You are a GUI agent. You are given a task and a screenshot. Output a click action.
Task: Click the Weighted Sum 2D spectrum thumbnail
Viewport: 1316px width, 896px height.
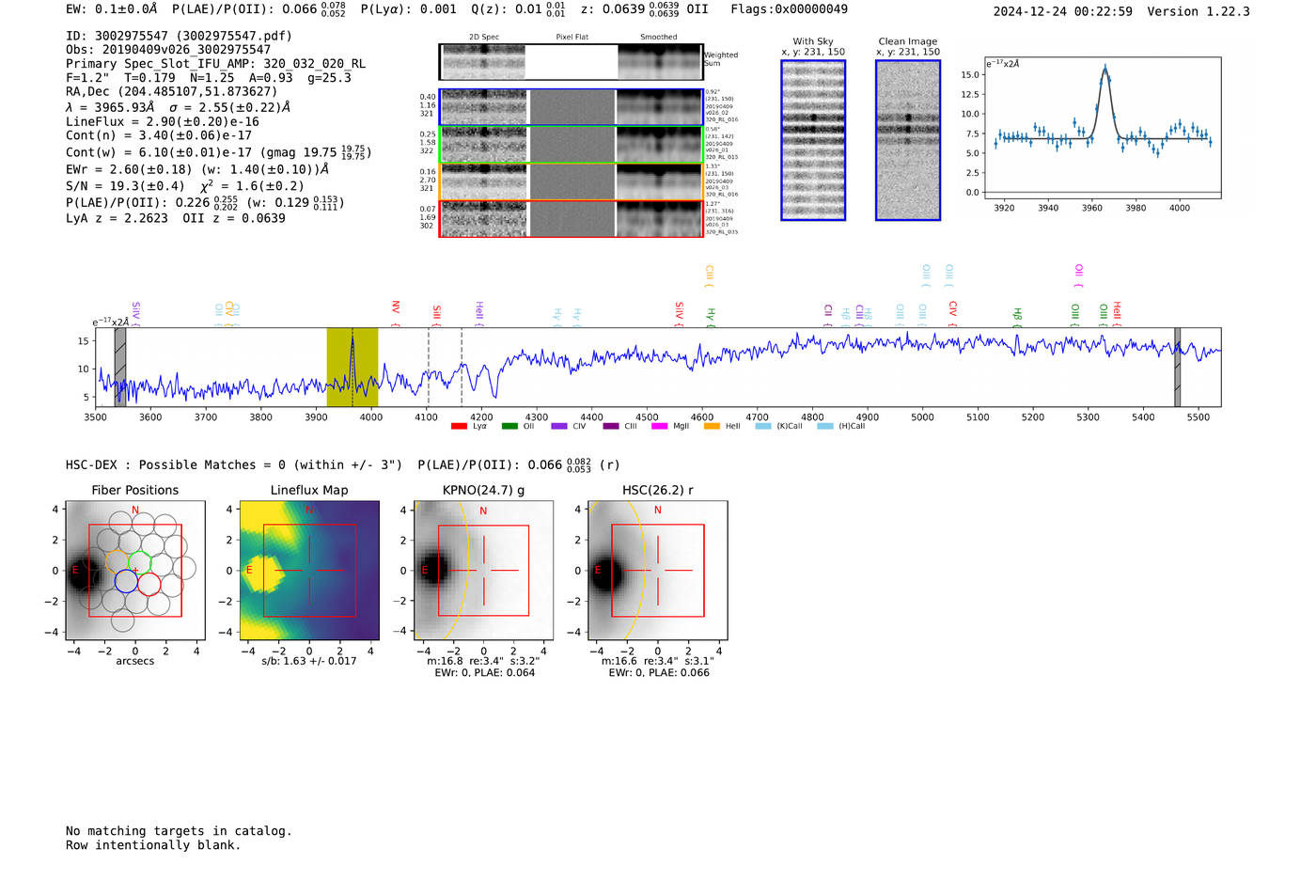[x=571, y=62]
